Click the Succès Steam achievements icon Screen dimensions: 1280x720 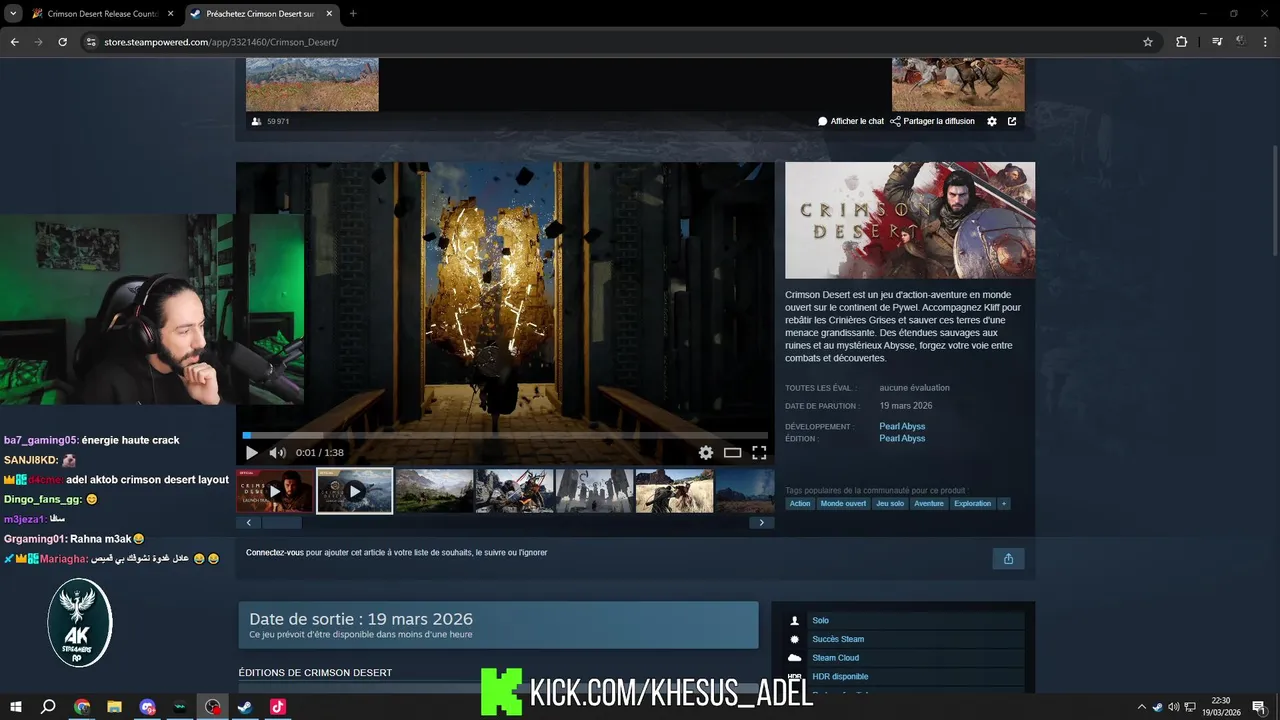pos(795,639)
